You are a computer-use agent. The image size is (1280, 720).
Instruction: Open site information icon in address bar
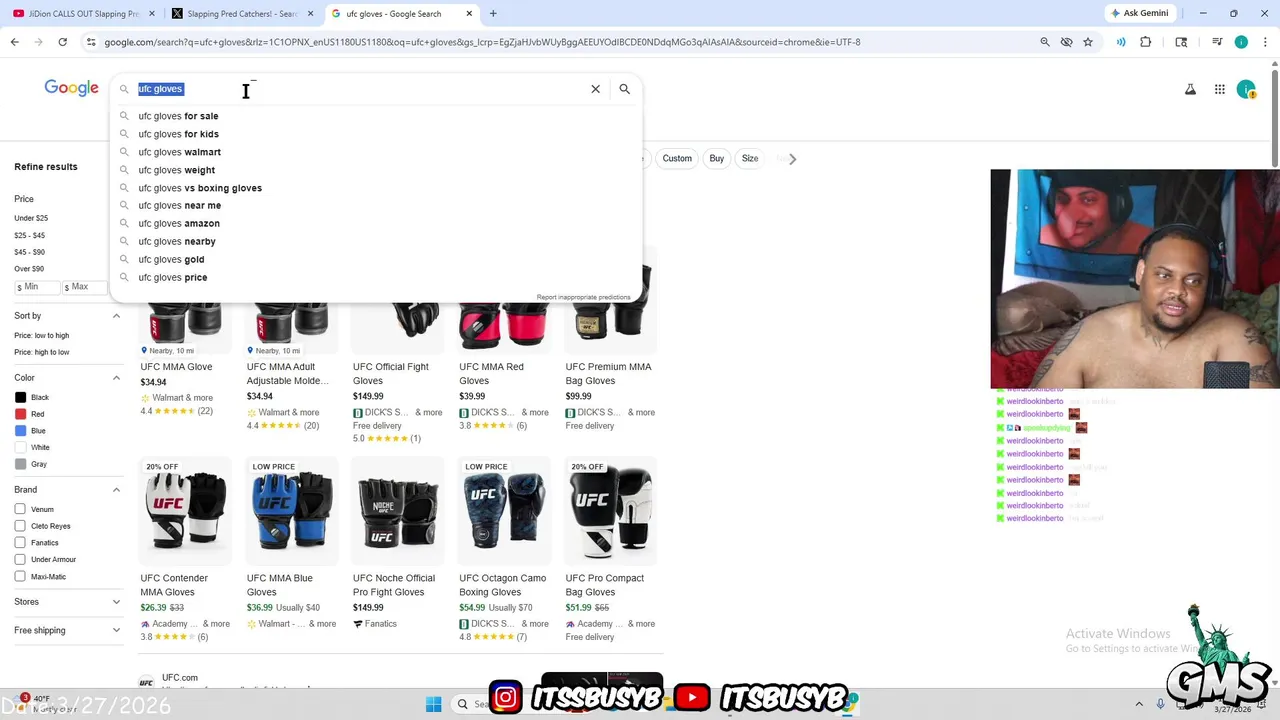point(91,42)
